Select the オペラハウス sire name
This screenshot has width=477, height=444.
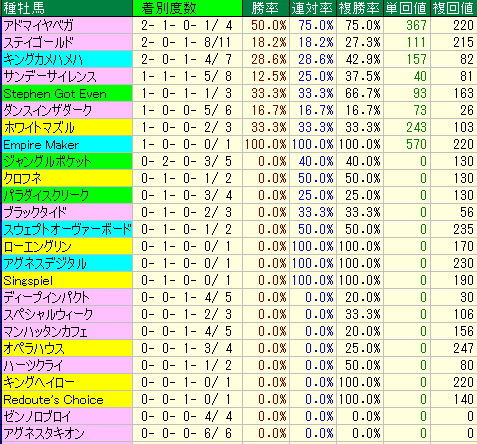(33, 348)
